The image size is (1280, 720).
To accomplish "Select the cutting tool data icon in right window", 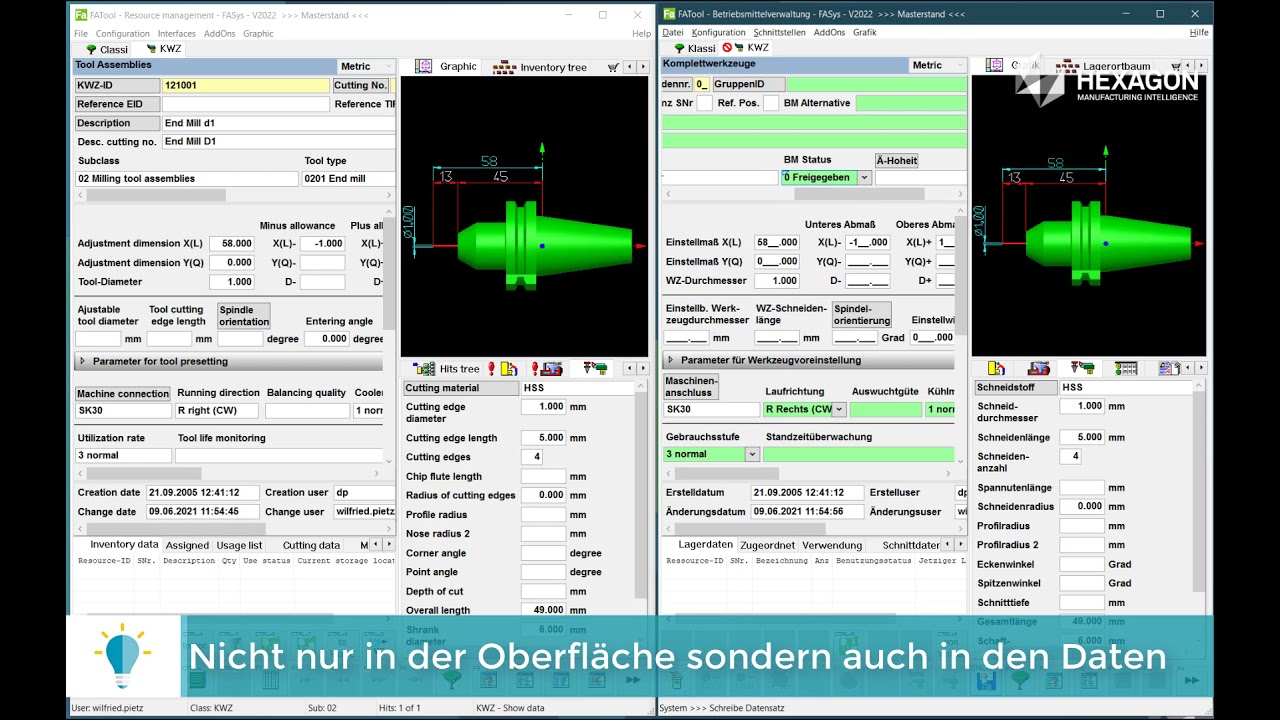I will pyautogui.click(x=1082, y=368).
